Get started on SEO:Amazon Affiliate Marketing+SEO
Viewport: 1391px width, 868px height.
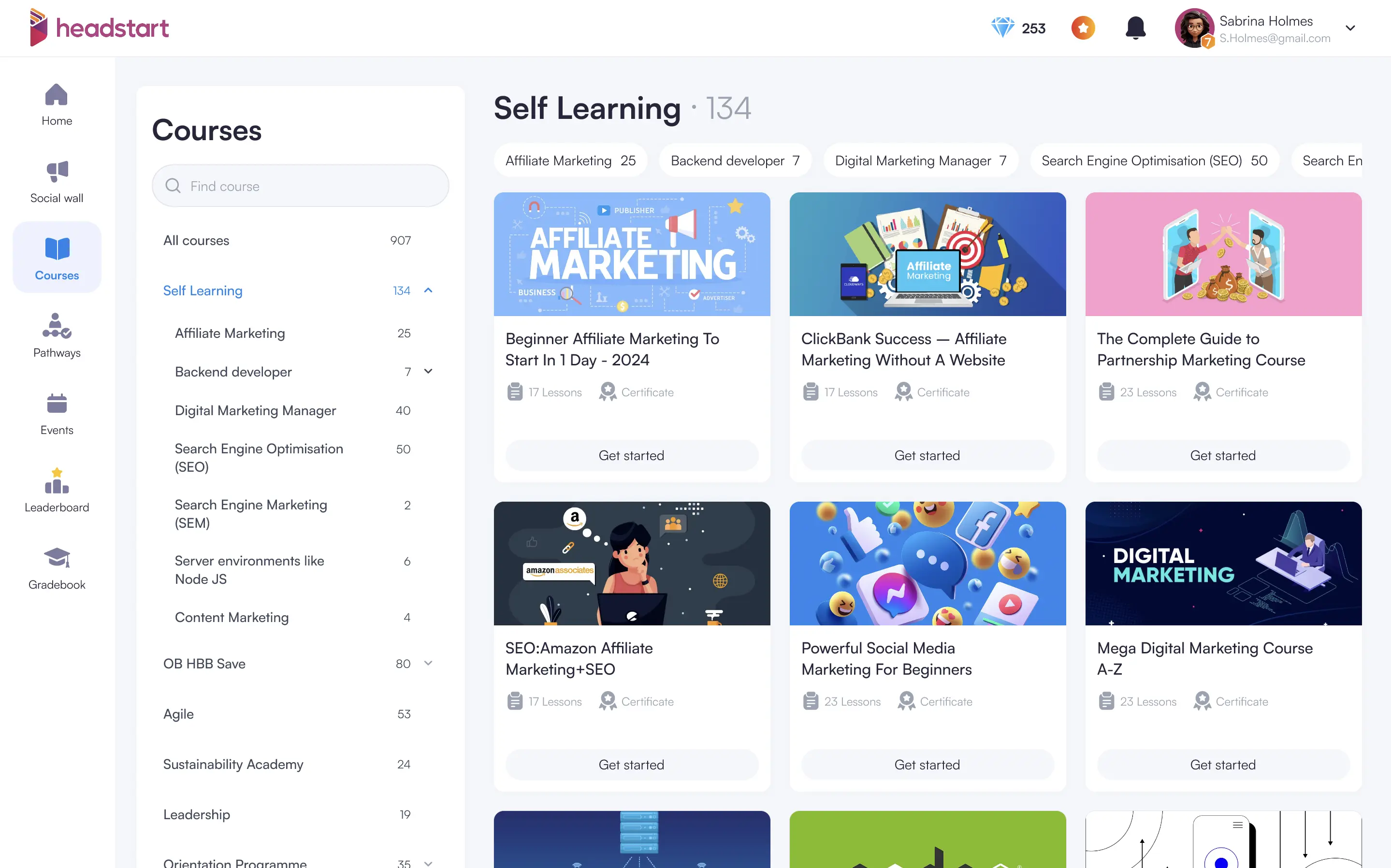tap(632, 765)
